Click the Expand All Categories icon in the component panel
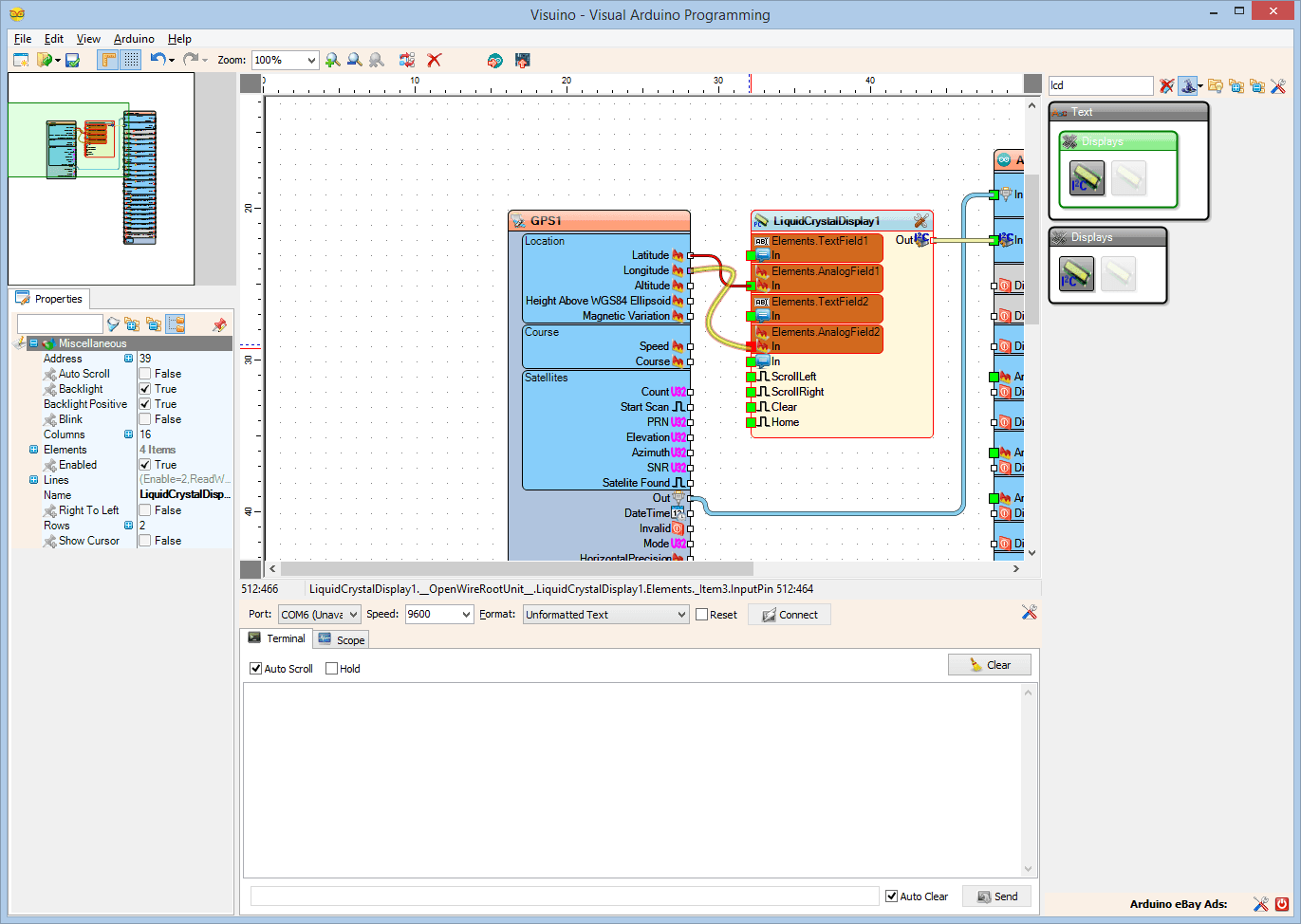Viewport: 1301px width, 924px height. [1236, 85]
